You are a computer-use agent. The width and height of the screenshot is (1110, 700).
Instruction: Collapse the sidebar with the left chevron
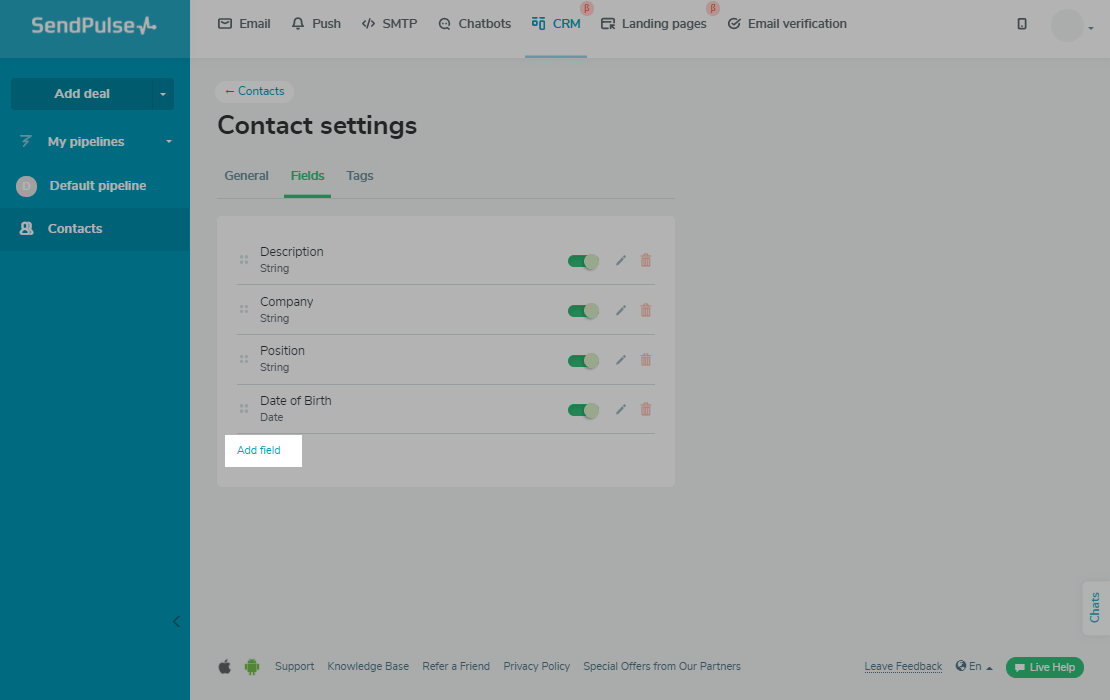176,621
